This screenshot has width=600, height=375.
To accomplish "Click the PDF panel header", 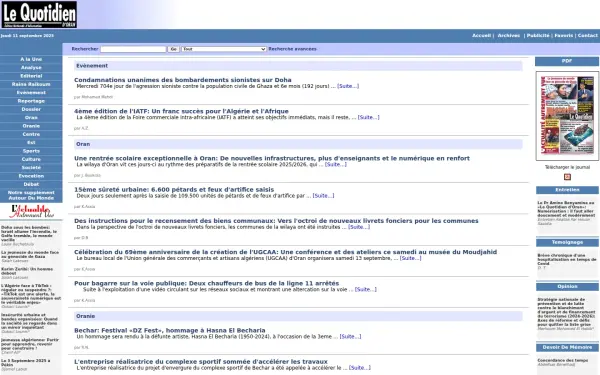I will pos(567,61).
